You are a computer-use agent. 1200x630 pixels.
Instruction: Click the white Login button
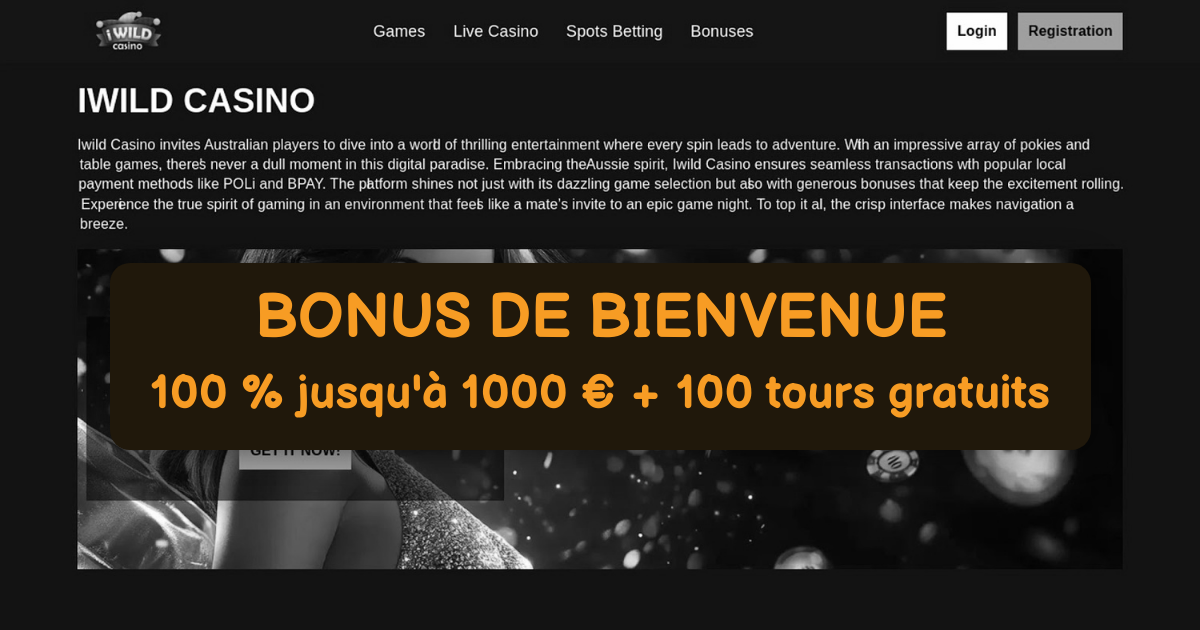(x=977, y=31)
